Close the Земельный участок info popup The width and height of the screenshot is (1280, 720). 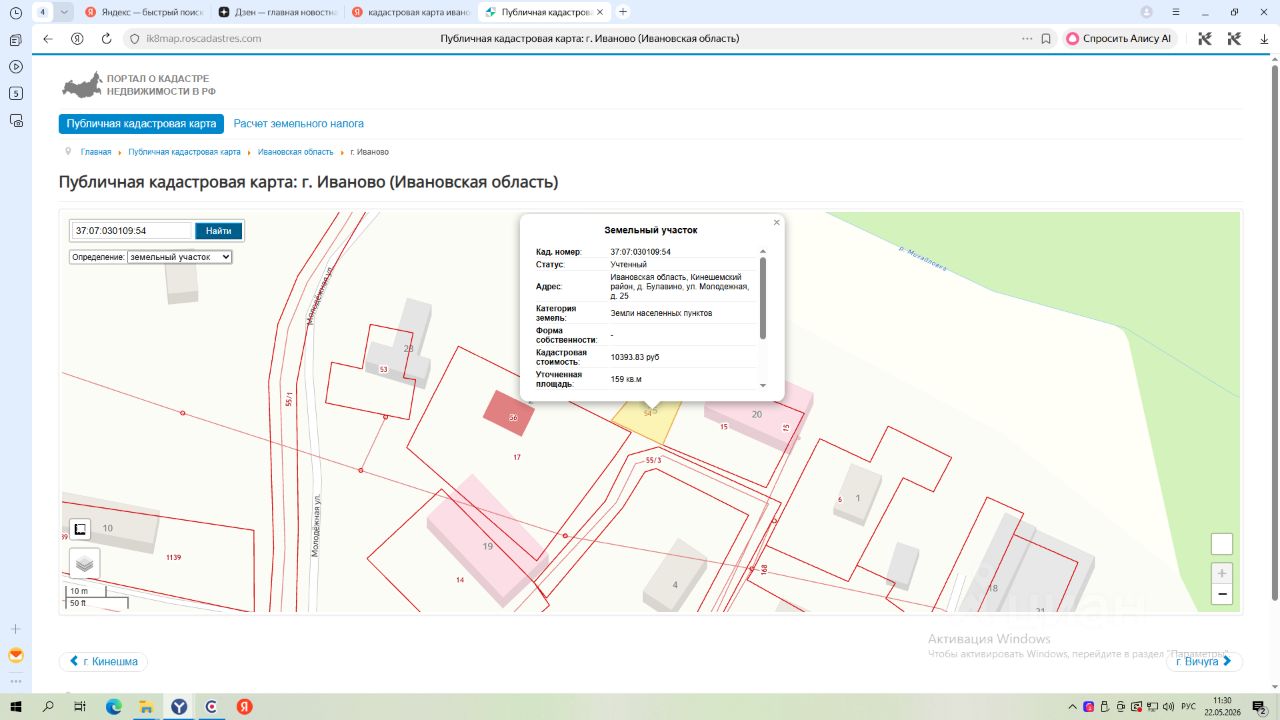pyautogui.click(x=776, y=223)
